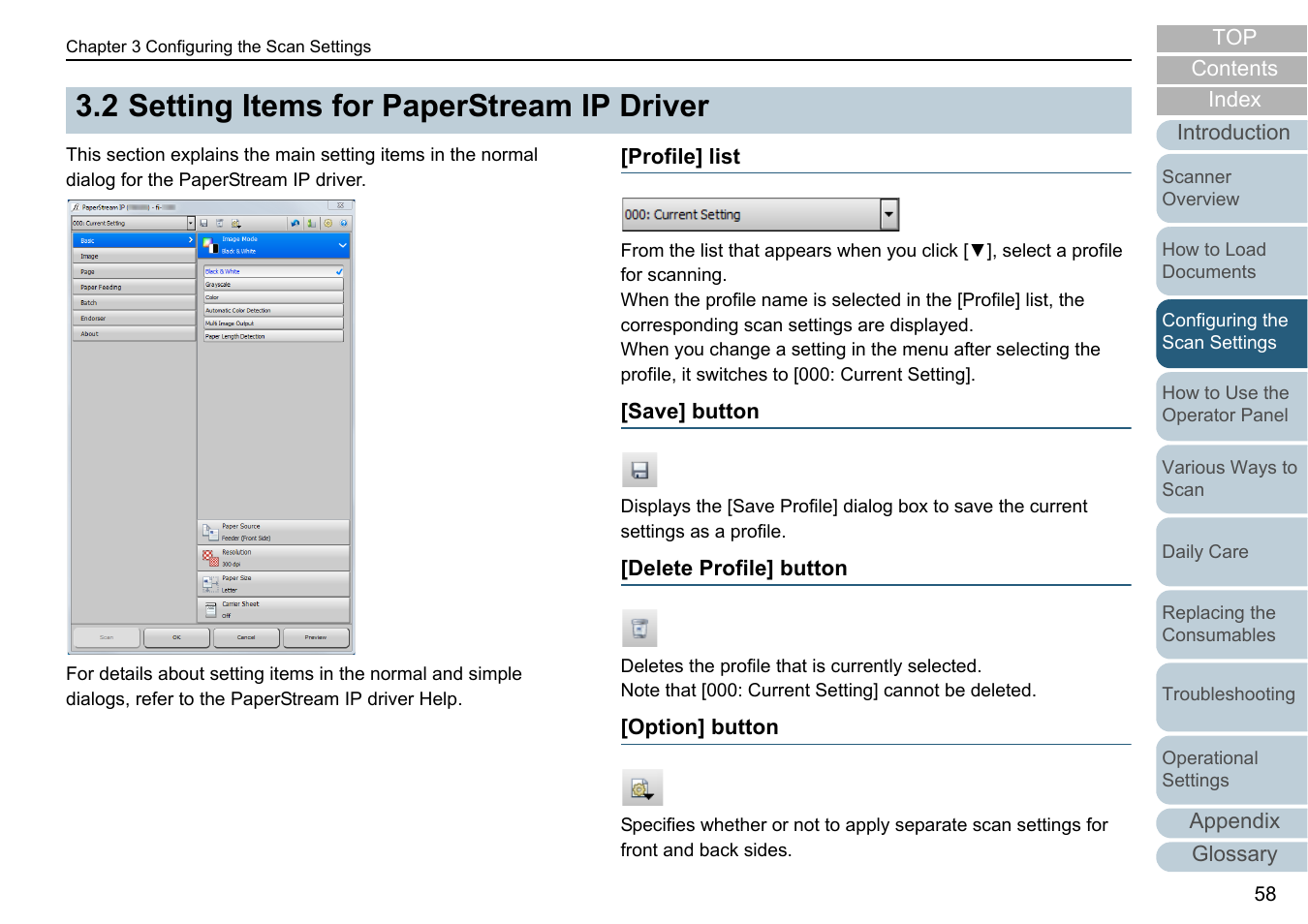Open the Contents page link
This screenshot has width=1308, height=924.
click(x=1232, y=69)
